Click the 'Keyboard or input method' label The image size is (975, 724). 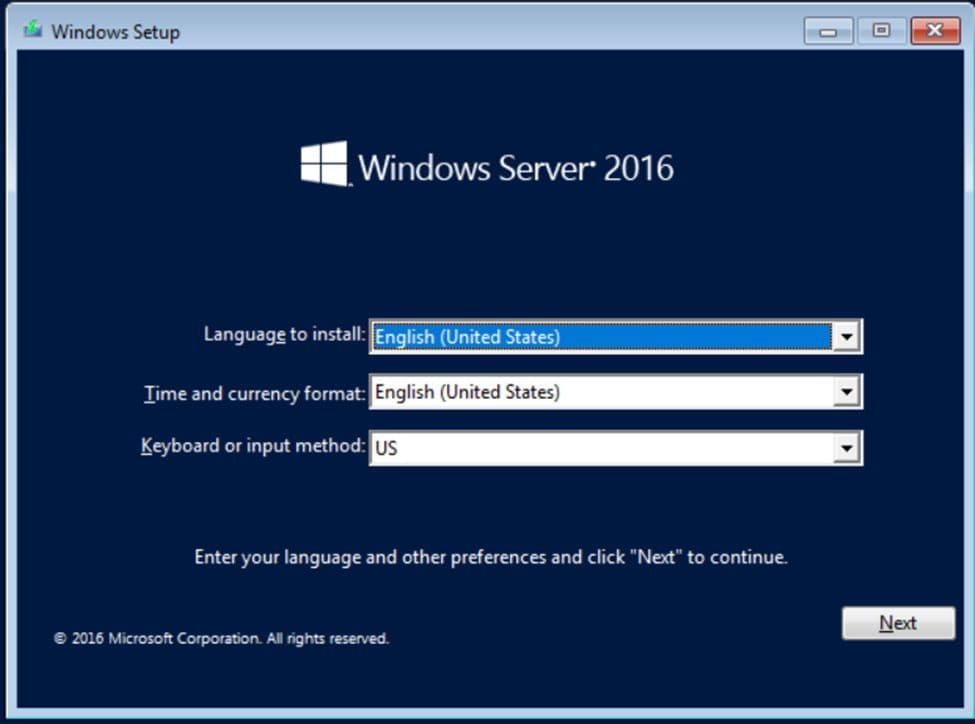(253, 446)
